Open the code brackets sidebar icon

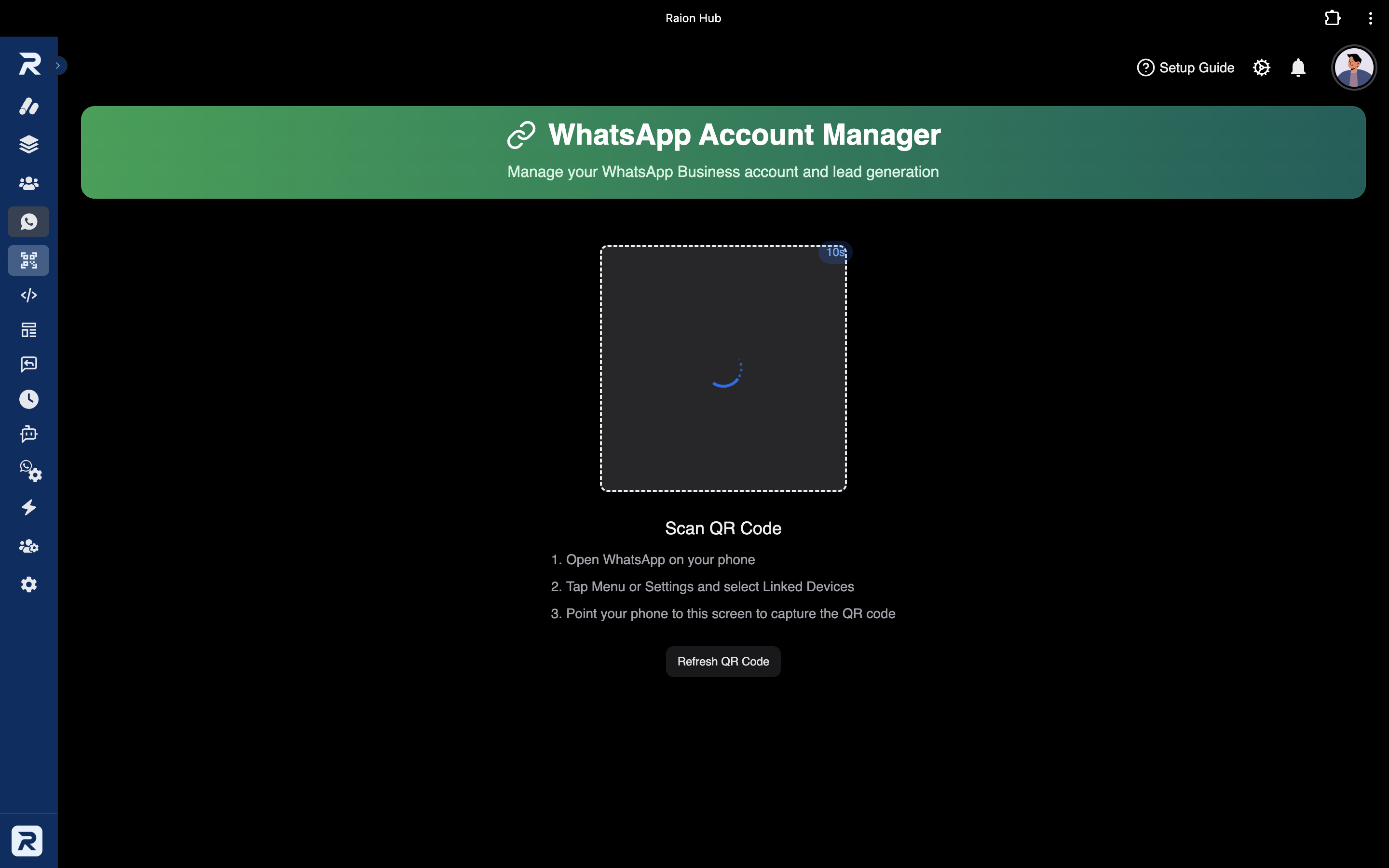tap(29, 295)
